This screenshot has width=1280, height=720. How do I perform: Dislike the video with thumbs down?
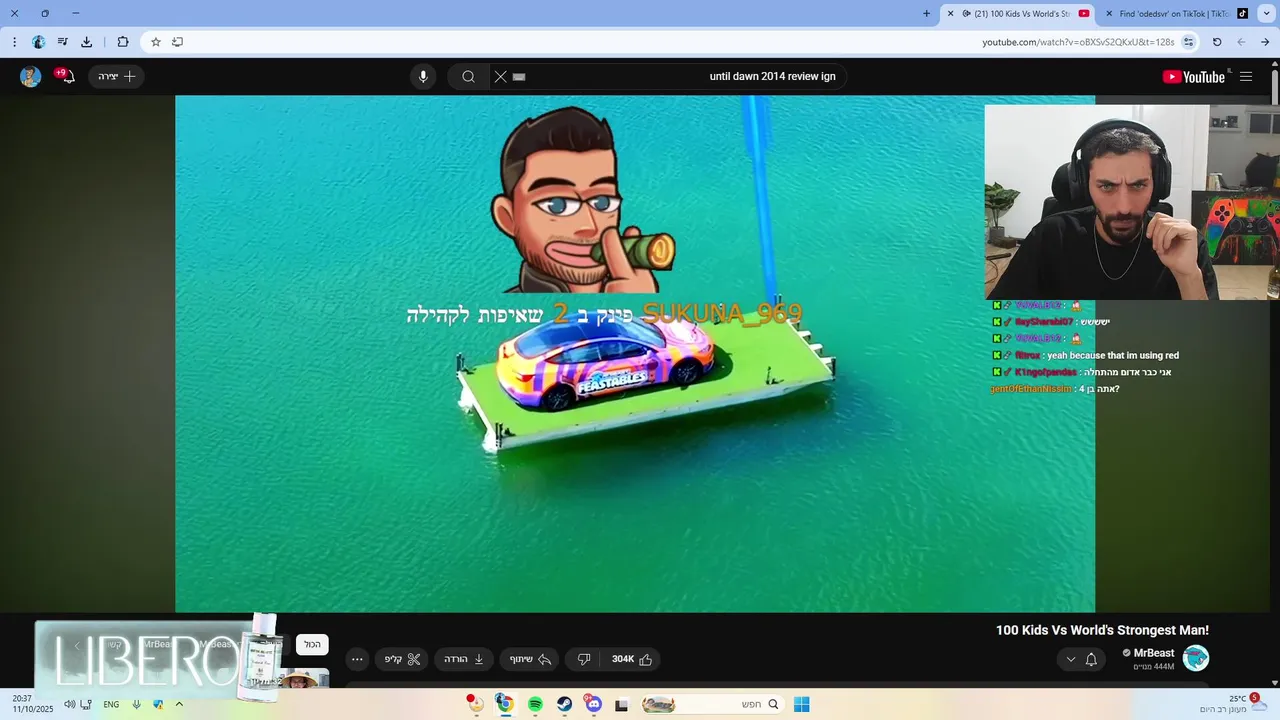point(584,659)
